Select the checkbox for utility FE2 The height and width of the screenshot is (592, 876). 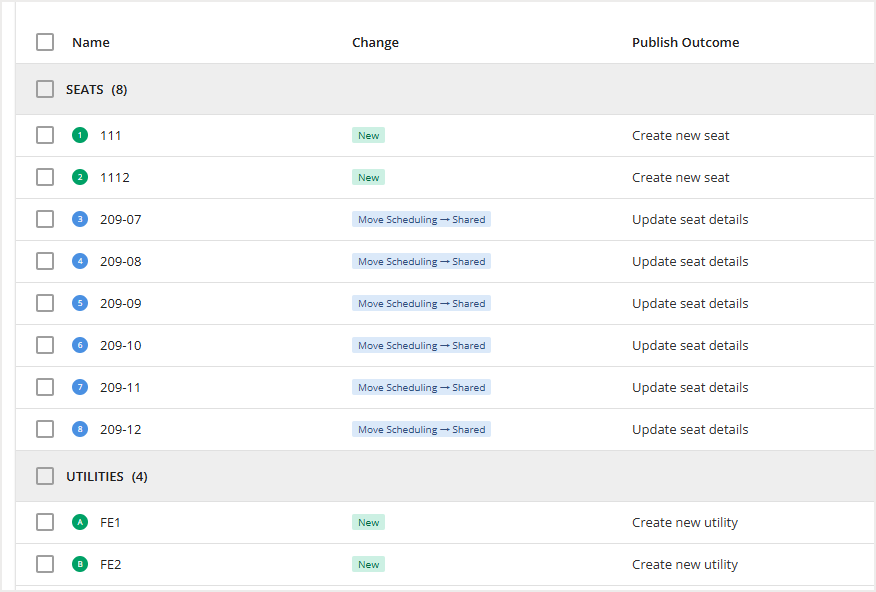click(45, 564)
